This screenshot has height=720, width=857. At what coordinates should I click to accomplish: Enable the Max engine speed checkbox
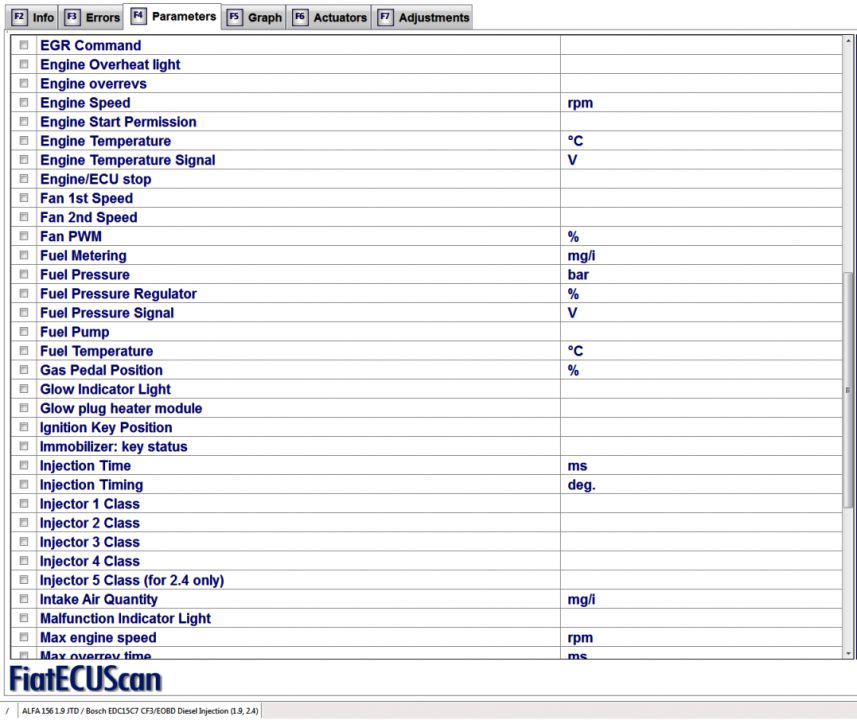(x=24, y=637)
